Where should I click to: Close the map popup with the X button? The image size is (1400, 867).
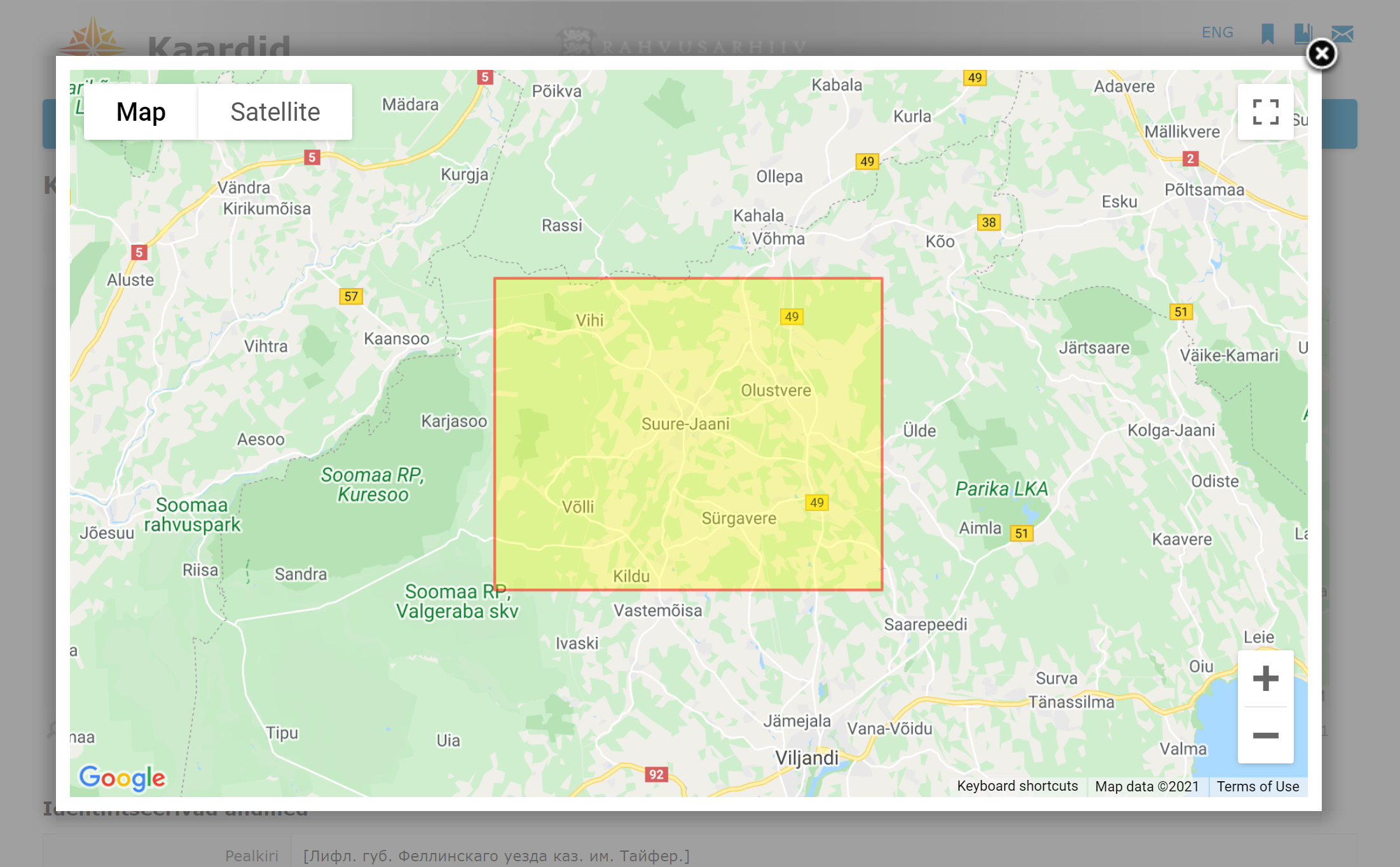pyautogui.click(x=1321, y=53)
